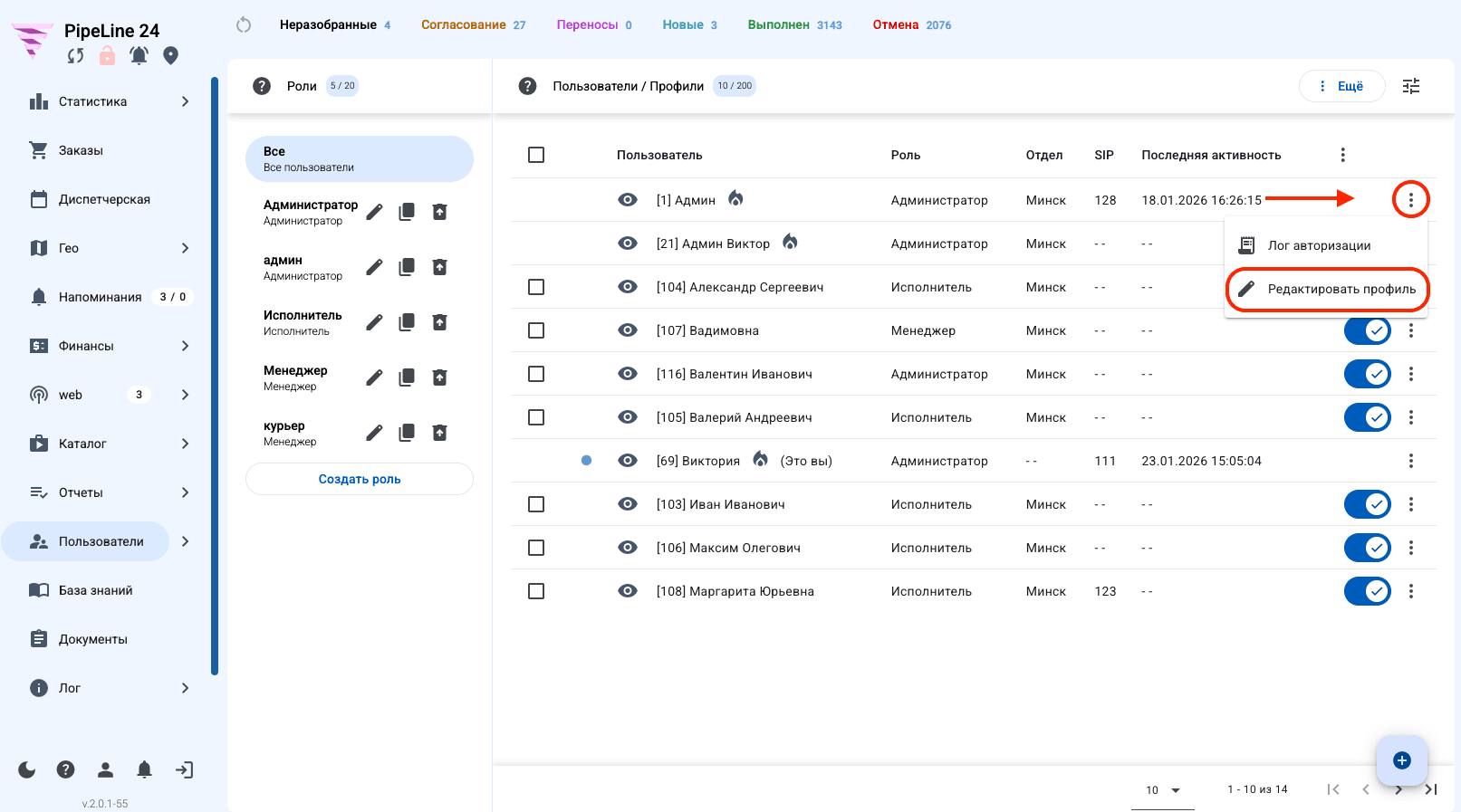Image resolution: width=1461 pixels, height=812 pixels.
Task: Duplicate the Администратор role
Action: pos(407,212)
